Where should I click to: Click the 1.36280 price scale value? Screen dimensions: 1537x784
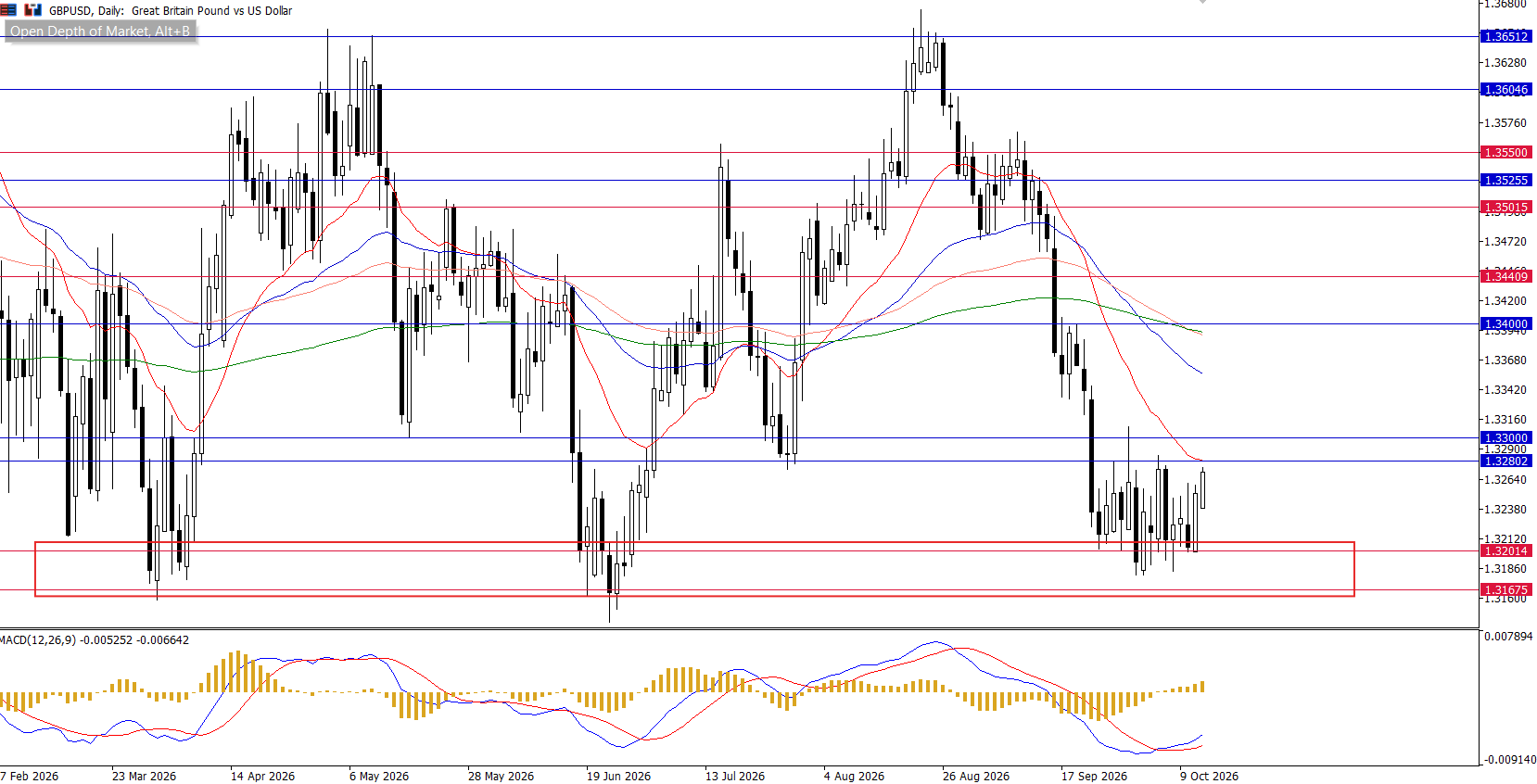pyautogui.click(x=1505, y=63)
